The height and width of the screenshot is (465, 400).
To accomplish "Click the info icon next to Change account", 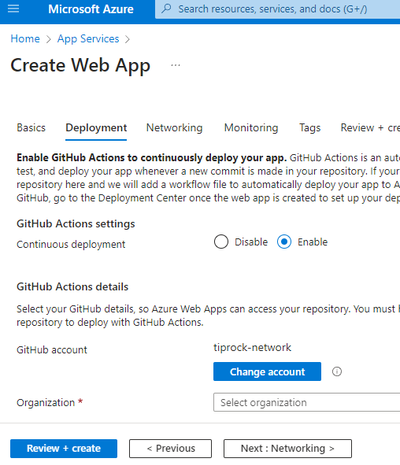I will tap(337, 371).
